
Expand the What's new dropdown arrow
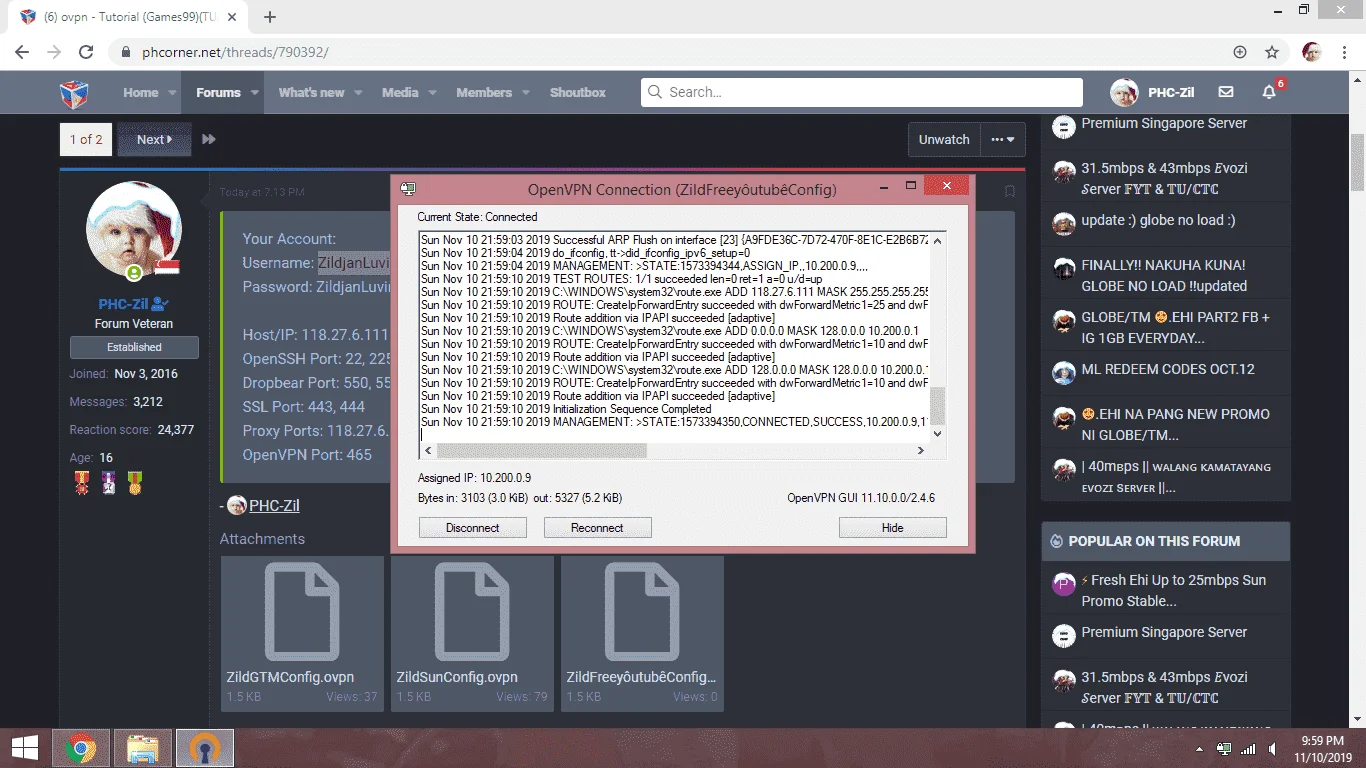tap(359, 93)
